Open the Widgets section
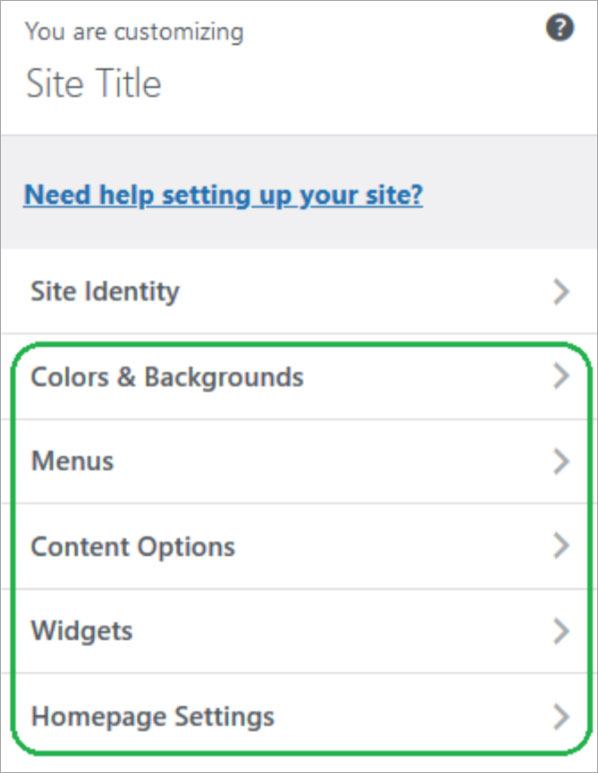Screen dimensions: 598x773 tap(299, 631)
